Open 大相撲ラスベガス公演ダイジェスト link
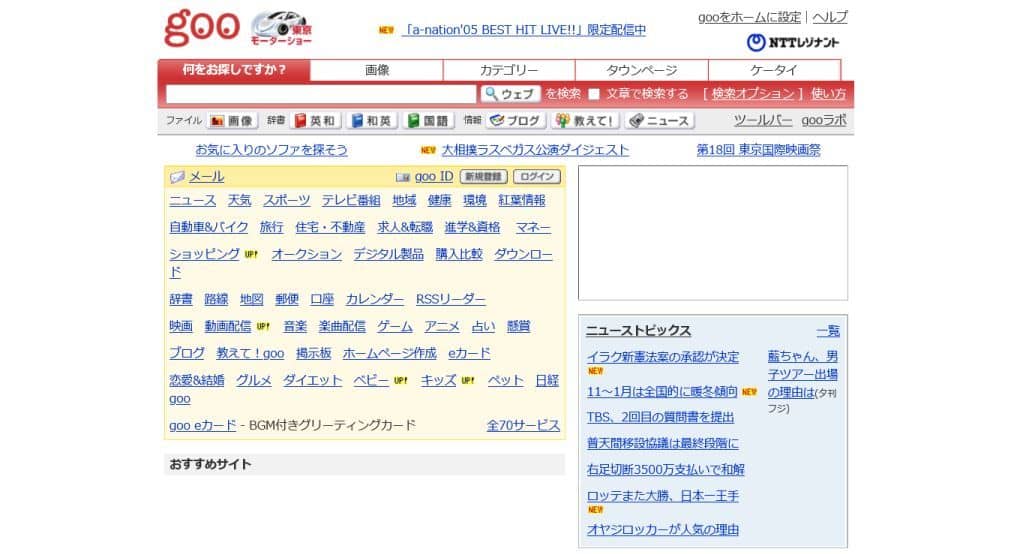Screen dimensions: 1011x554 pos(535,150)
